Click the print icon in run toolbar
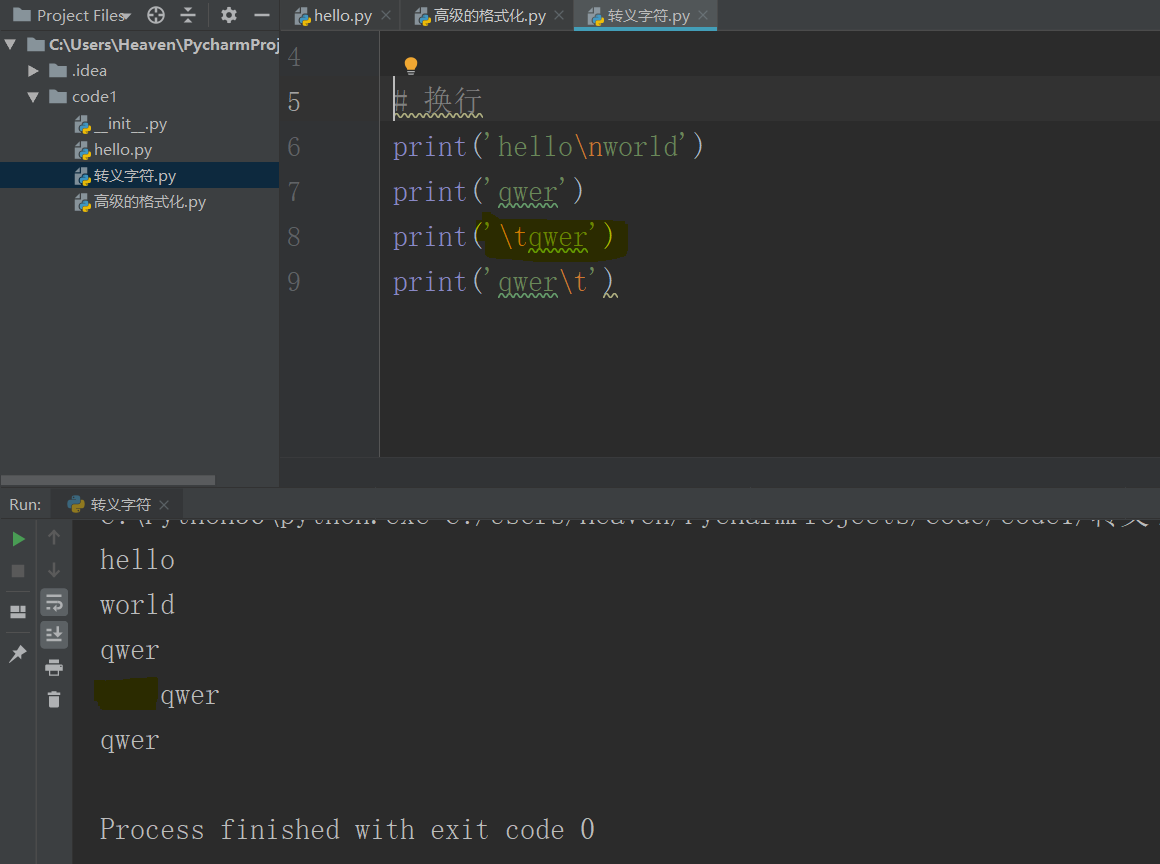Screen dimensions: 1160x864 (x=54, y=667)
